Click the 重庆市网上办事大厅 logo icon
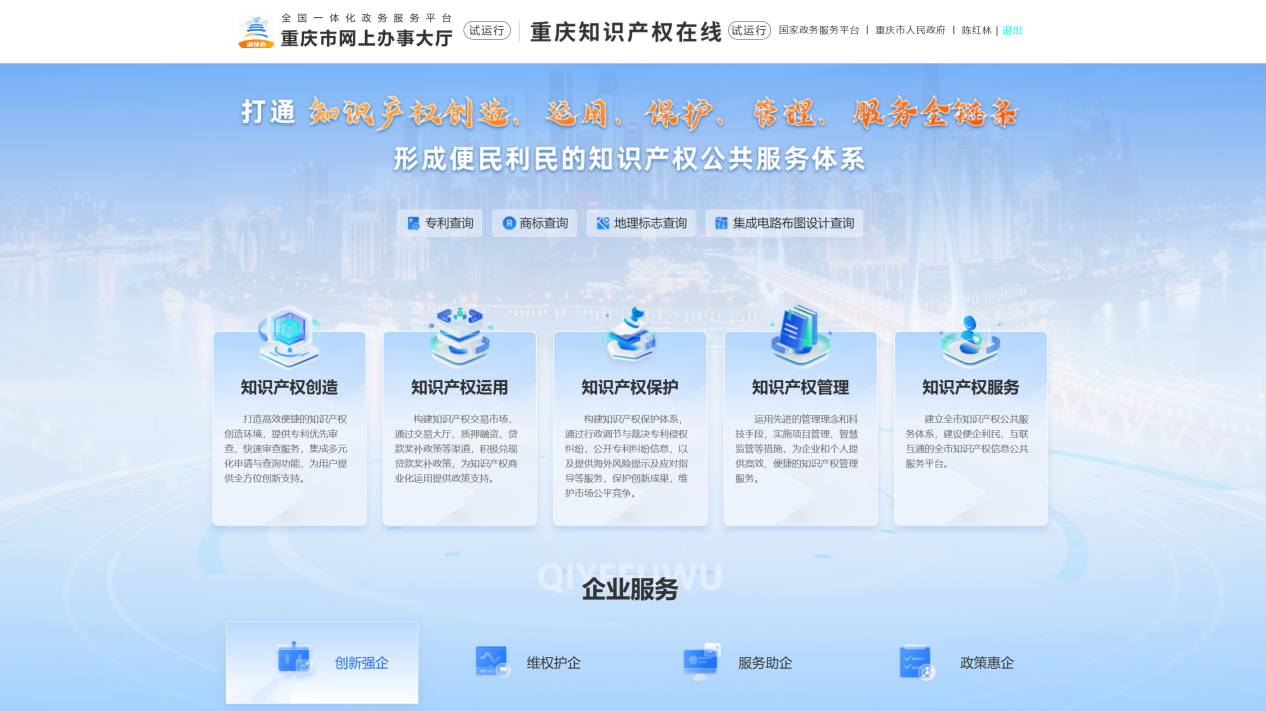This screenshot has width=1266, height=711. (x=256, y=32)
